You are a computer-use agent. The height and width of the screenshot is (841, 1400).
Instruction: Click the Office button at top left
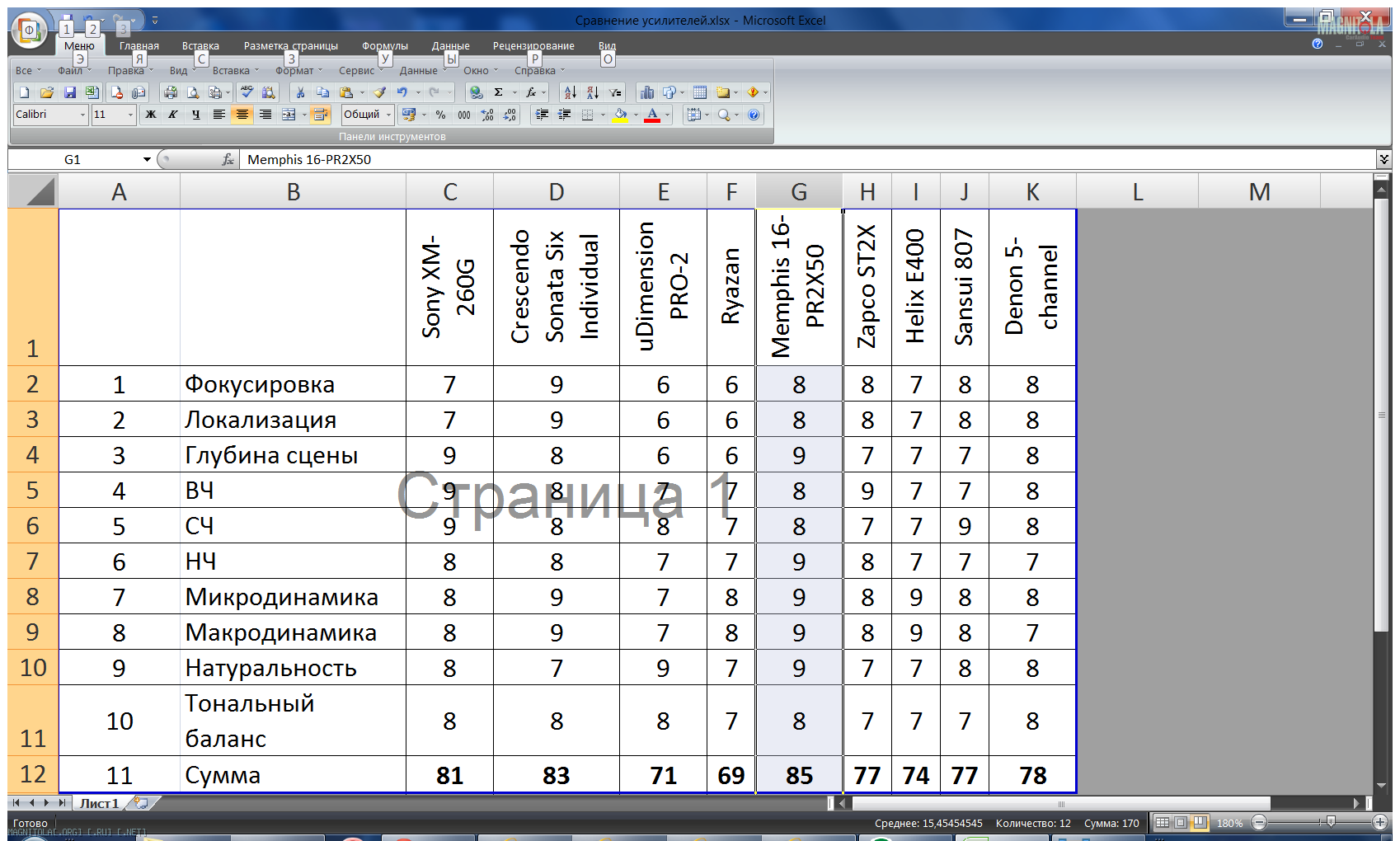coord(30,31)
